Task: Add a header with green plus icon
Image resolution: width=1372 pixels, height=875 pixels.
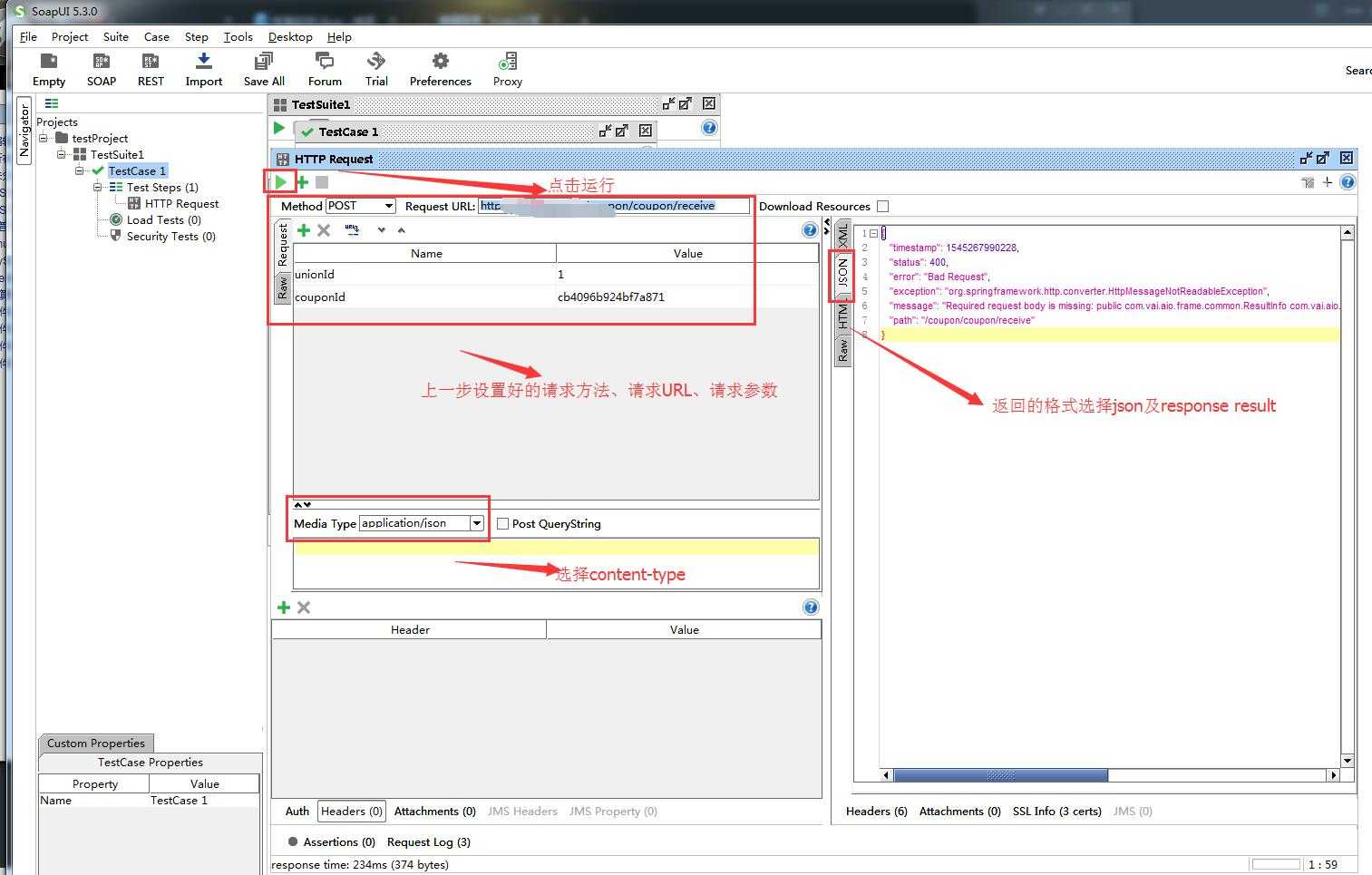Action: click(x=284, y=608)
